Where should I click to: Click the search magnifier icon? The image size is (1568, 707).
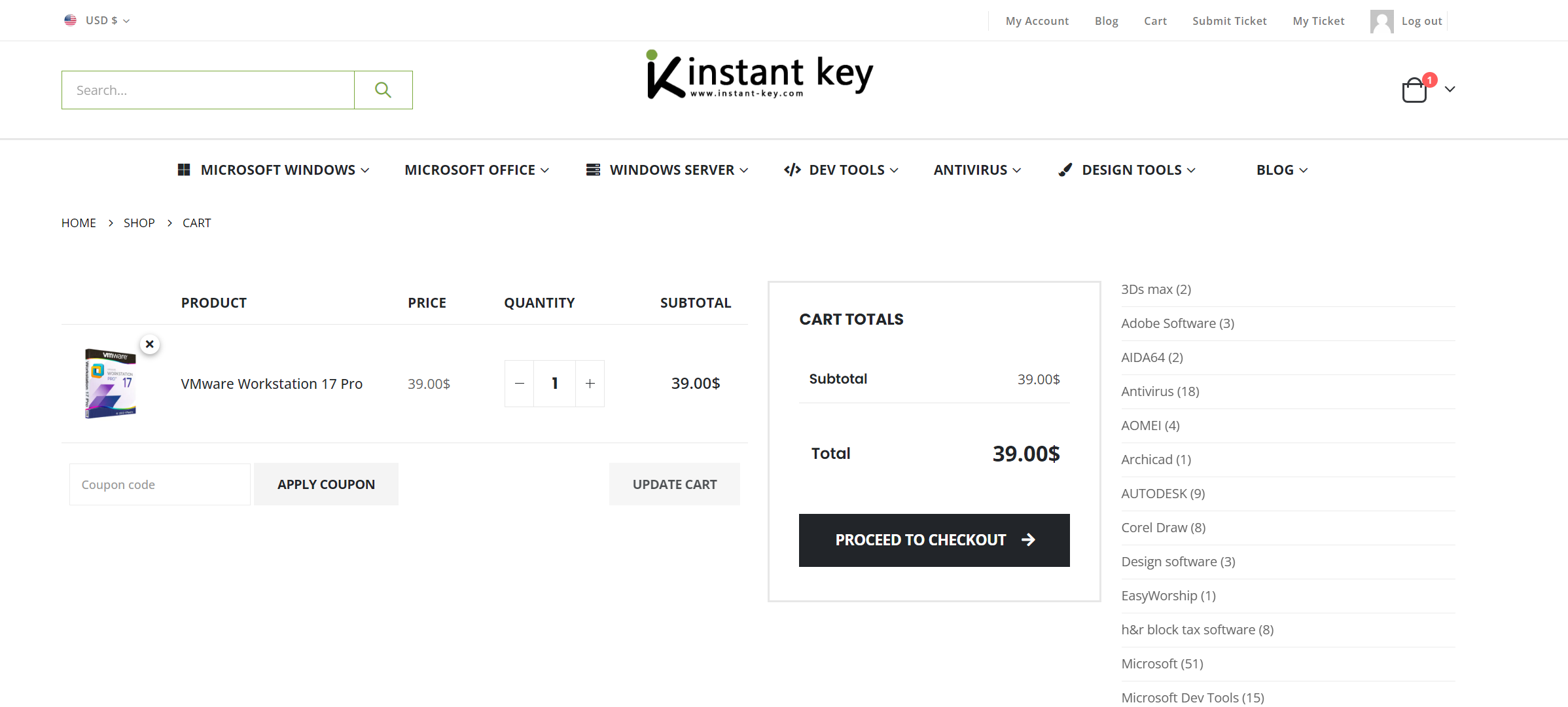coord(383,90)
